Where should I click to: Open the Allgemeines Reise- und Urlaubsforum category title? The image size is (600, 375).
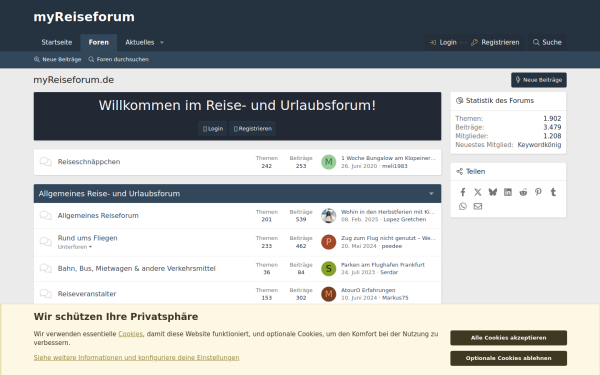coord(109,194)
